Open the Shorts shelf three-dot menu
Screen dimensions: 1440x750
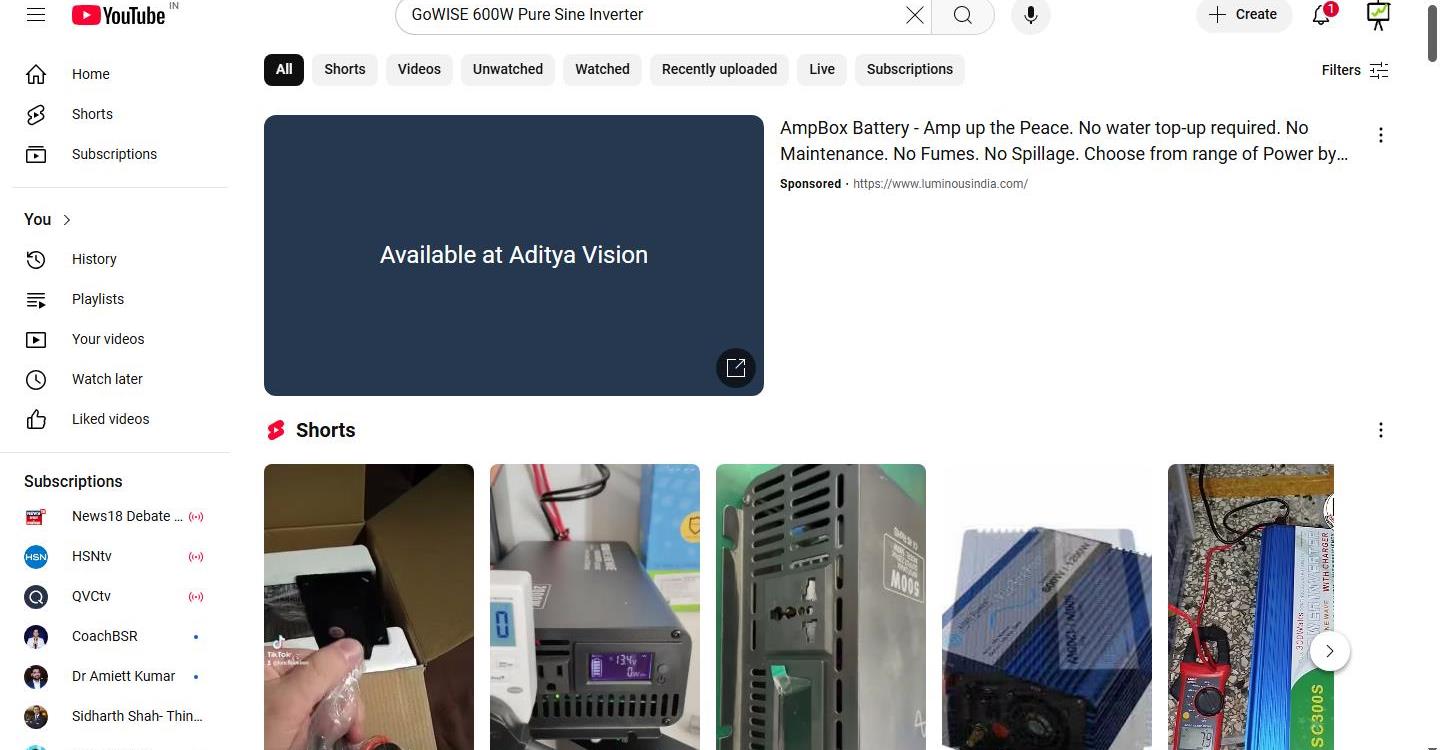pyautogui.click(x=1380, y=430)
